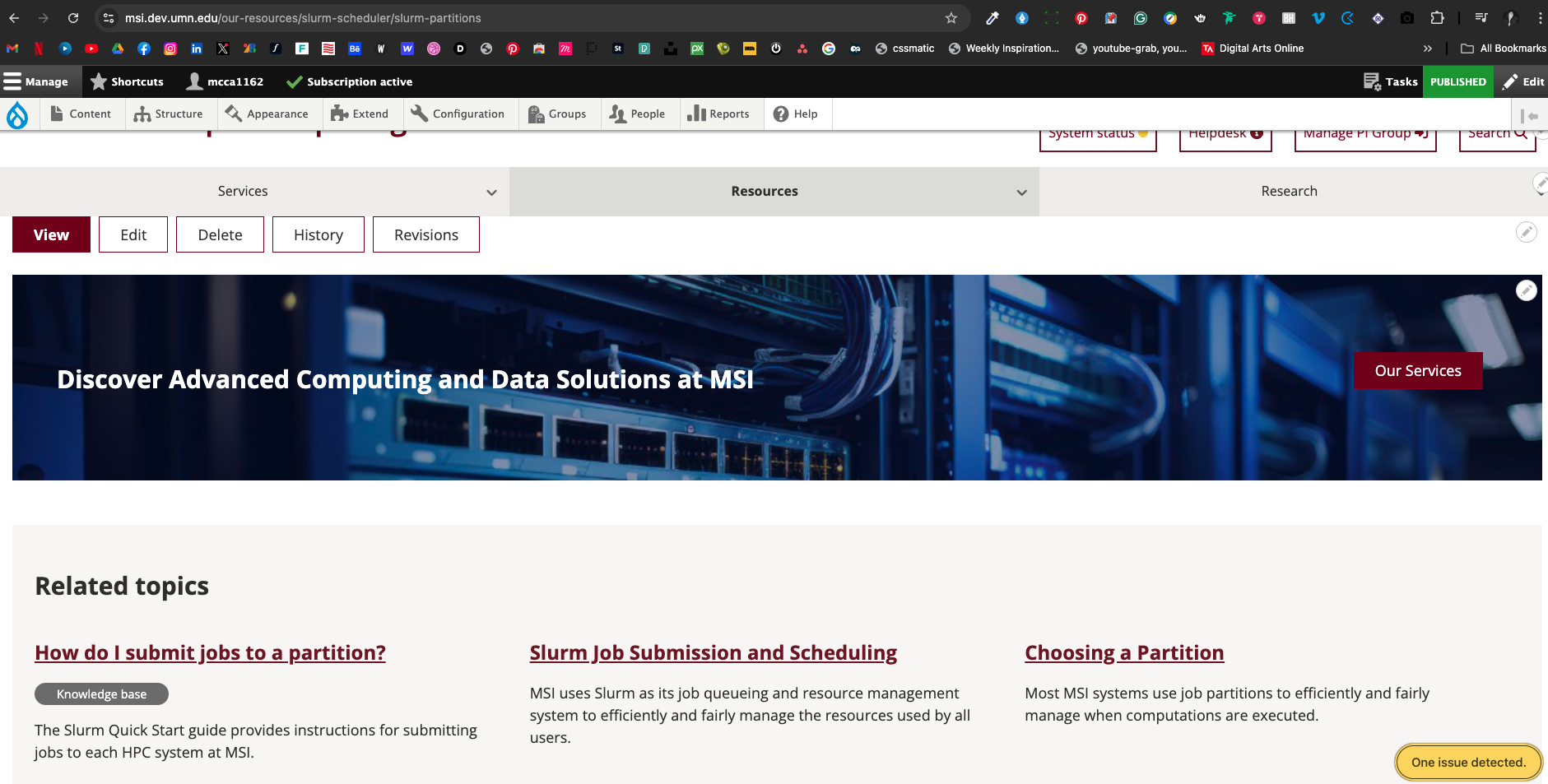Expand the Resources navigation dropdown
This screenshot has height=784, width=1548.
[x=1021, y=193]
